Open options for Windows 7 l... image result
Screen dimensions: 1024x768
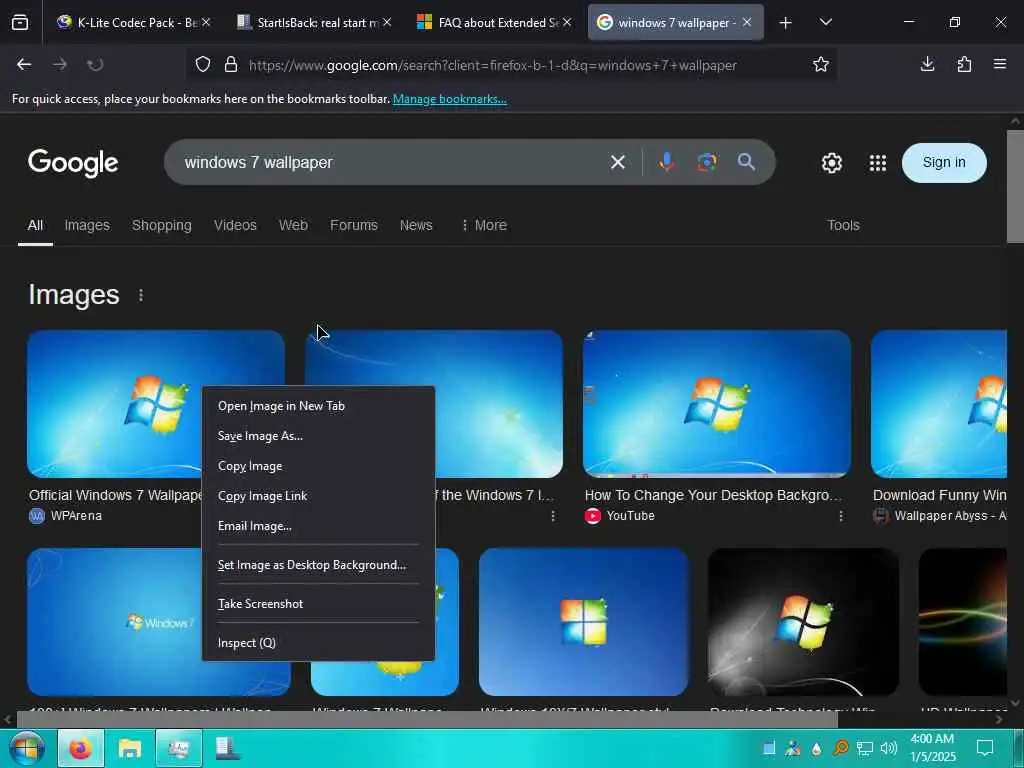pos(553,516)
